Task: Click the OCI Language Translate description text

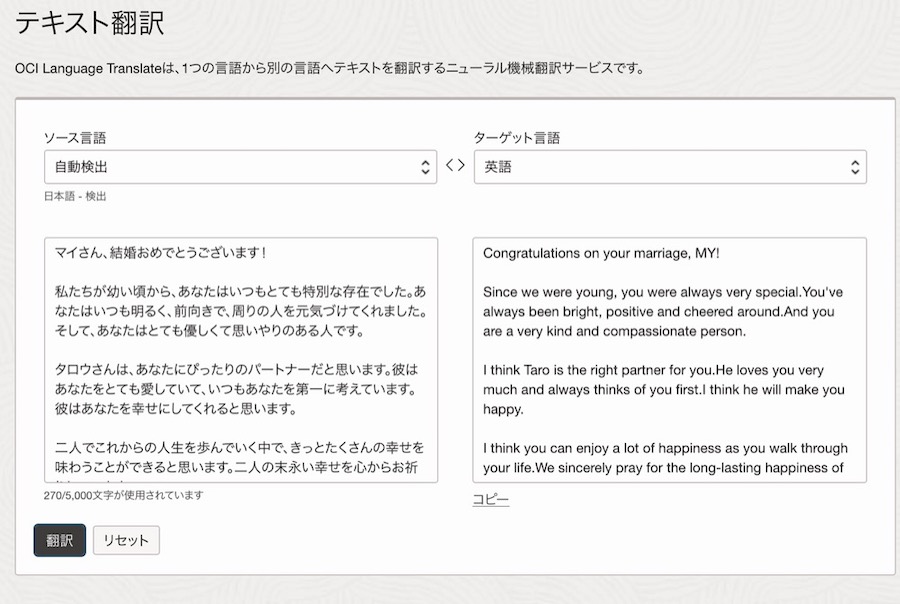Action: click(330, 69)
